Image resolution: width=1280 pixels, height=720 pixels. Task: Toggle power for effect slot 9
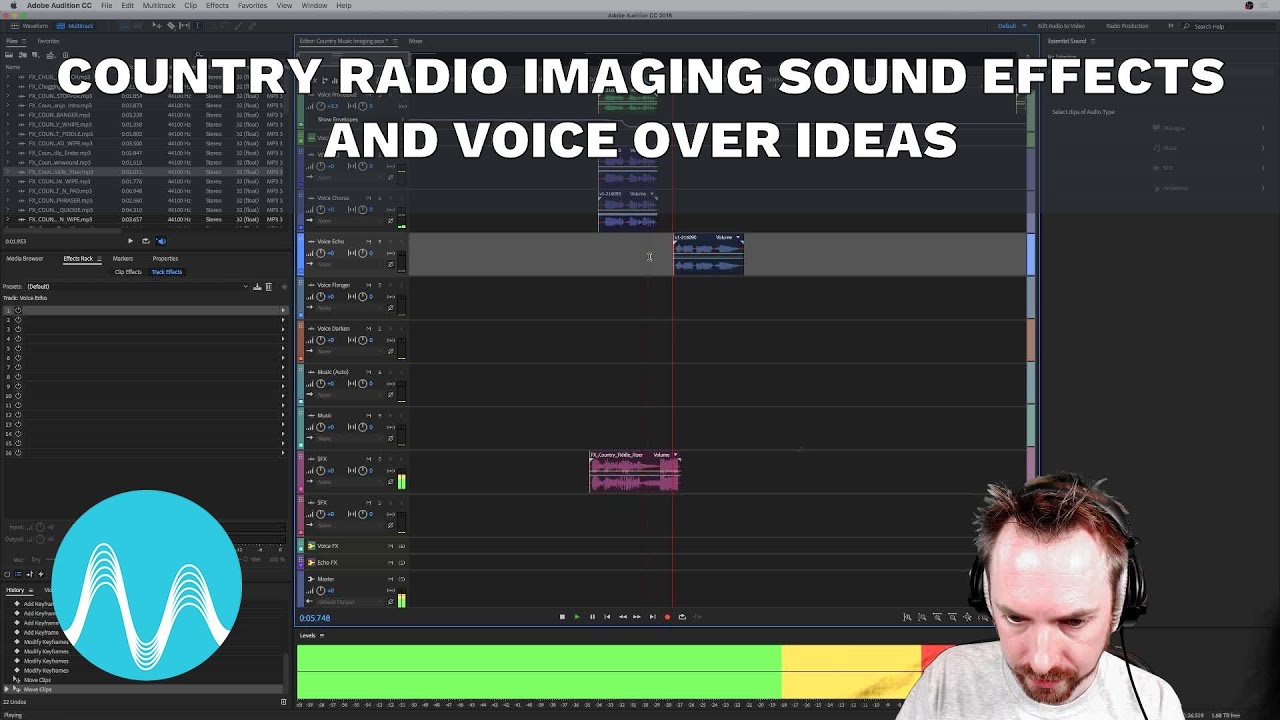coord(18,387)
